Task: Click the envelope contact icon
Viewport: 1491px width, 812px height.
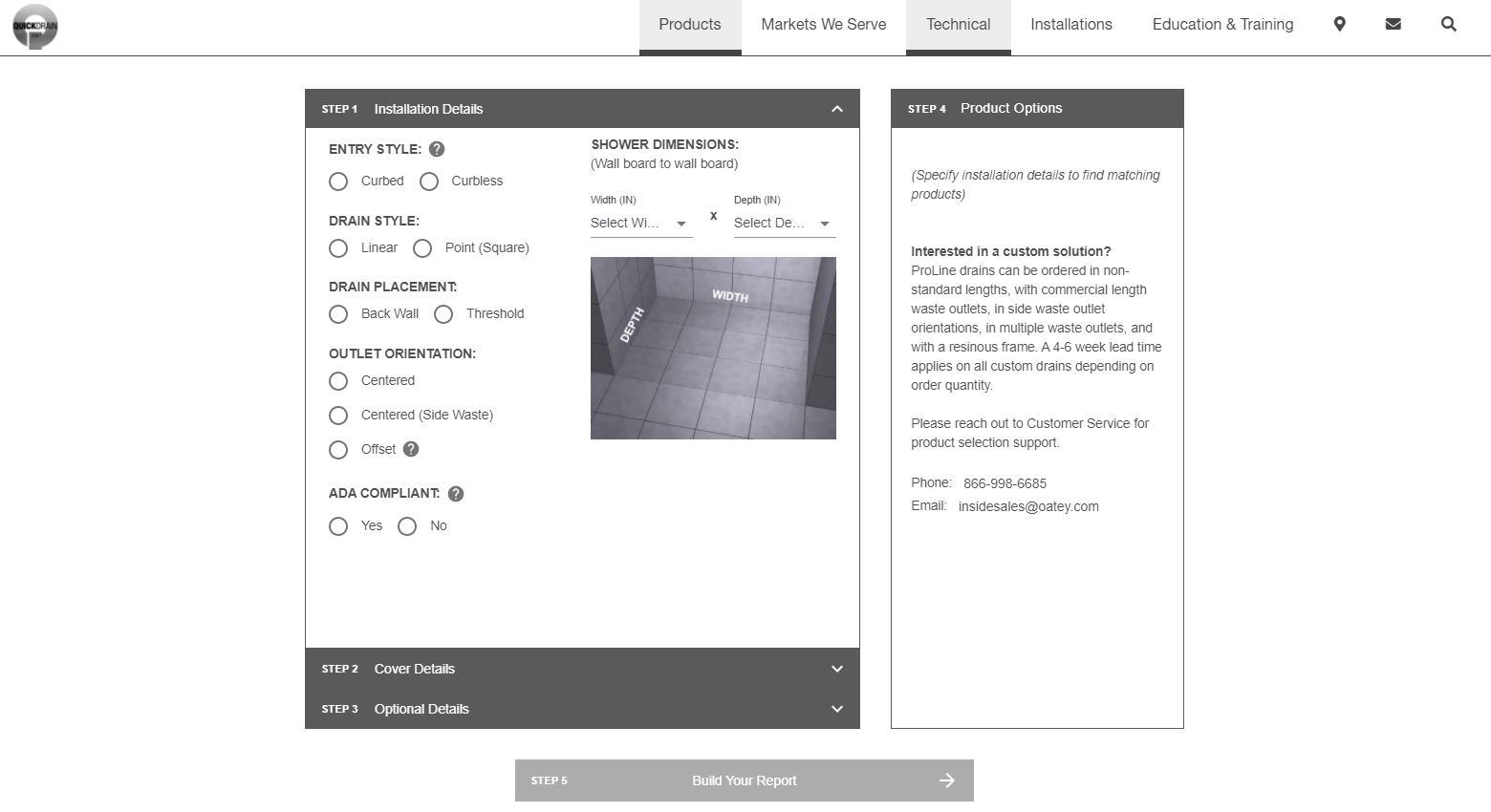Action: click(x=1394, y=24)
